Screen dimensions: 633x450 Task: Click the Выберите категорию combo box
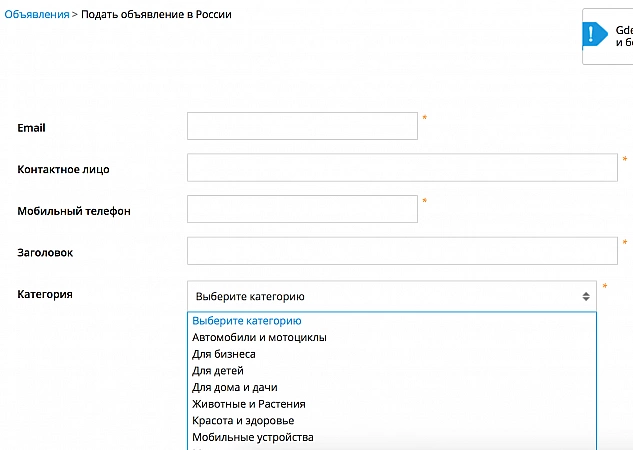click(380, 296)
